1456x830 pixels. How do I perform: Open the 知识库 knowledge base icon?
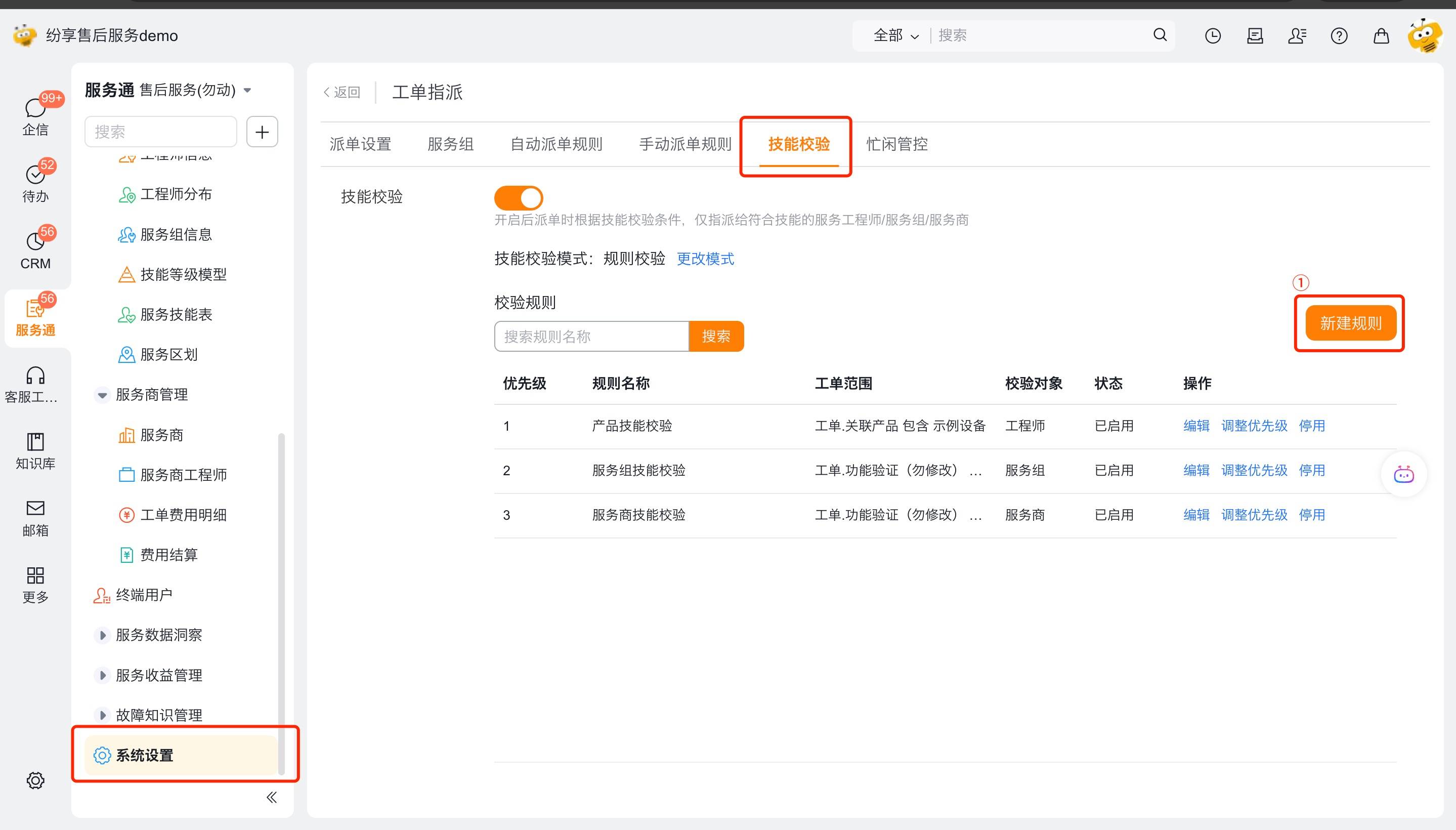coord(35,450)
